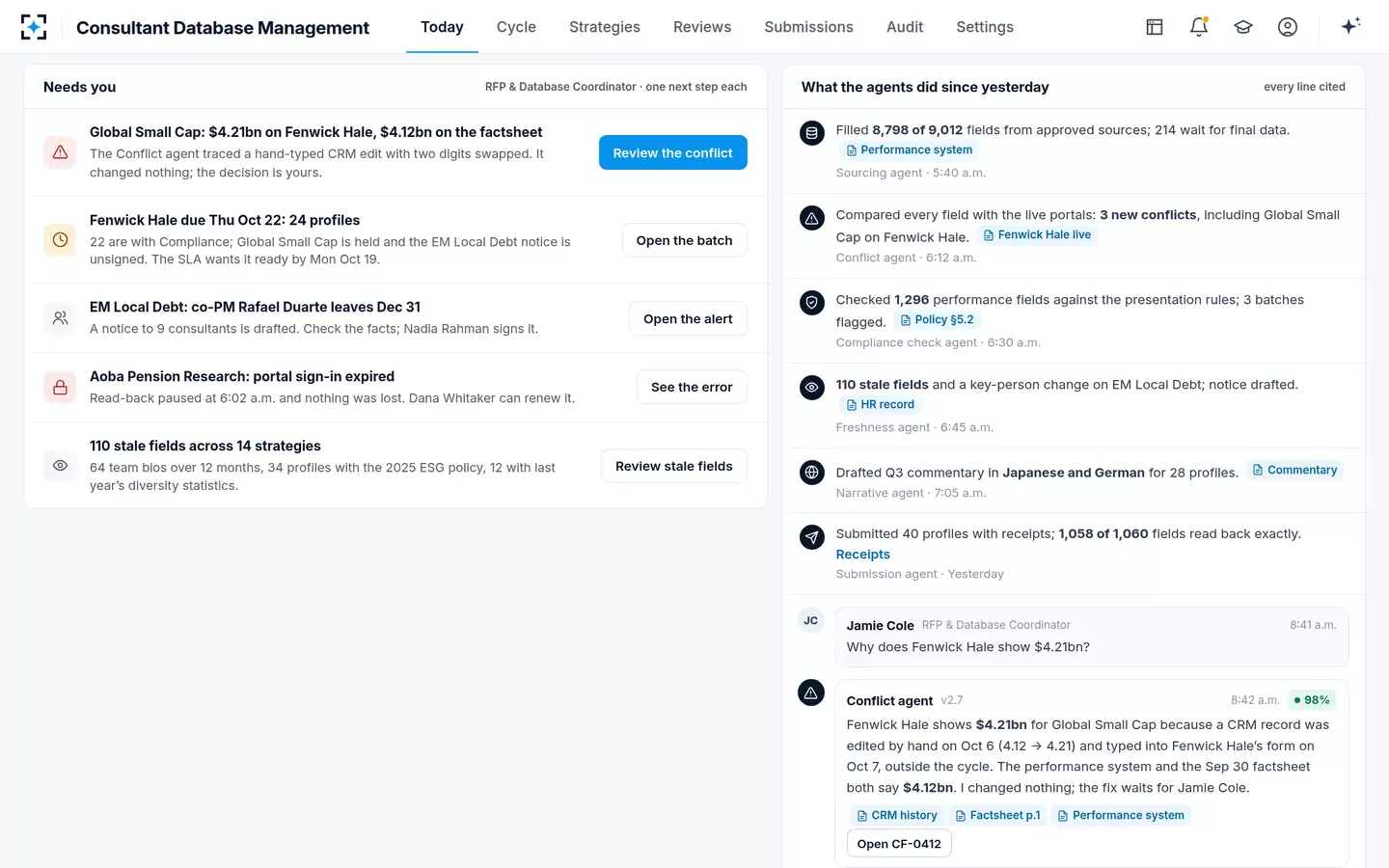Viewport: 1389px width, 868px height.
Task: Click the lock icon for Aoba Pension Research
Action: point(60,388)
